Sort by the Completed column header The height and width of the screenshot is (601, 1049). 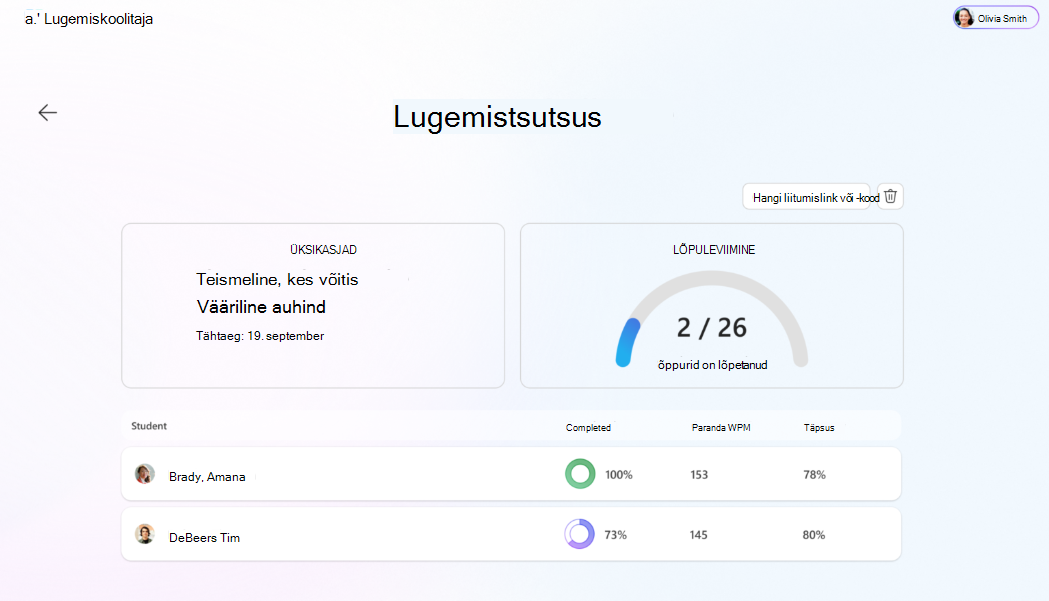(x=588, y=428)
